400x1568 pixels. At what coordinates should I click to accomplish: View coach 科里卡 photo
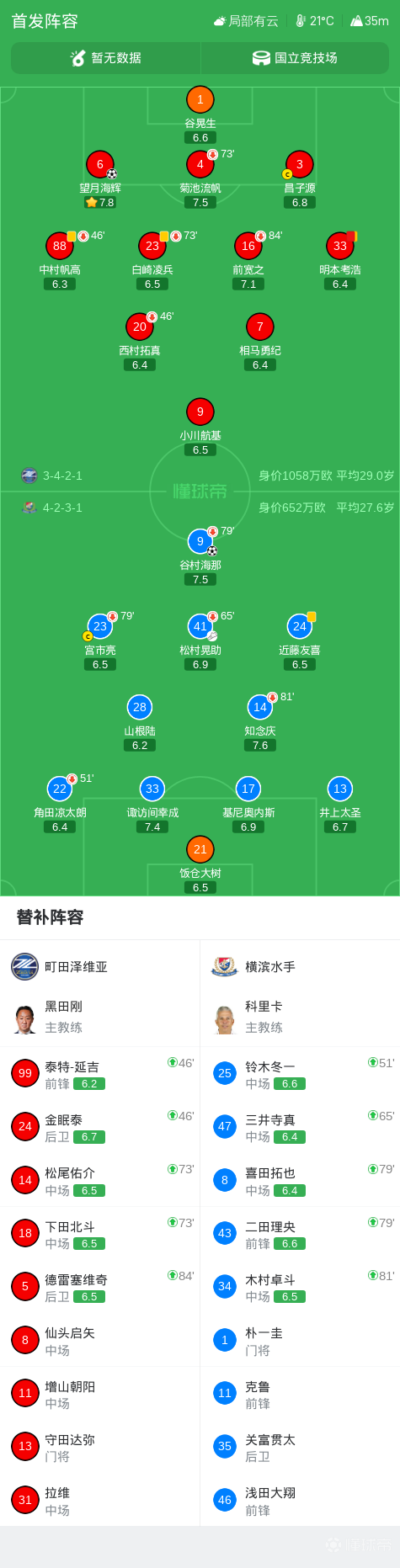(x=225, y=1017)
